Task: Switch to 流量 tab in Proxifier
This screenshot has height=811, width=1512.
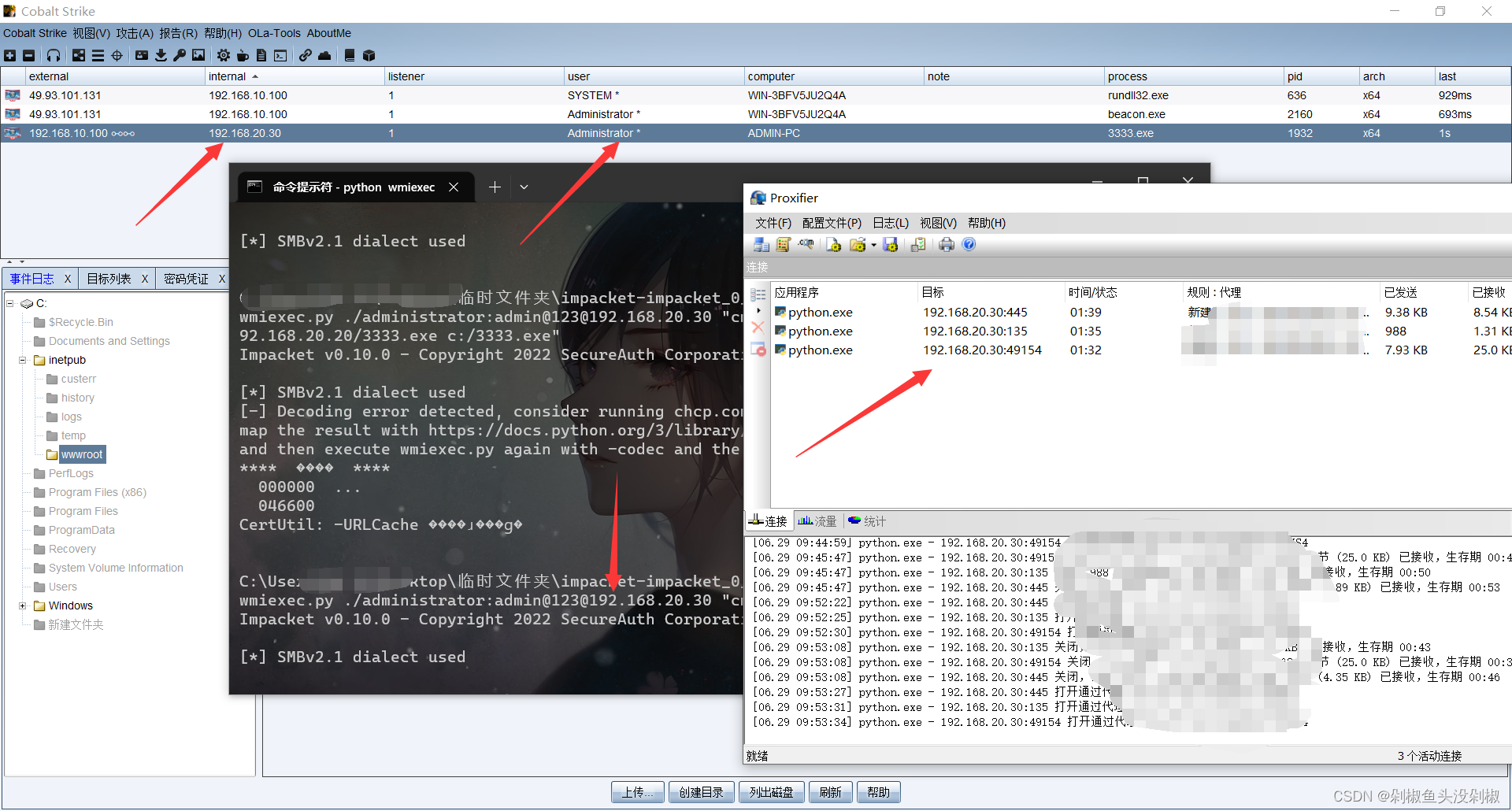Action: tap(817, 521)
